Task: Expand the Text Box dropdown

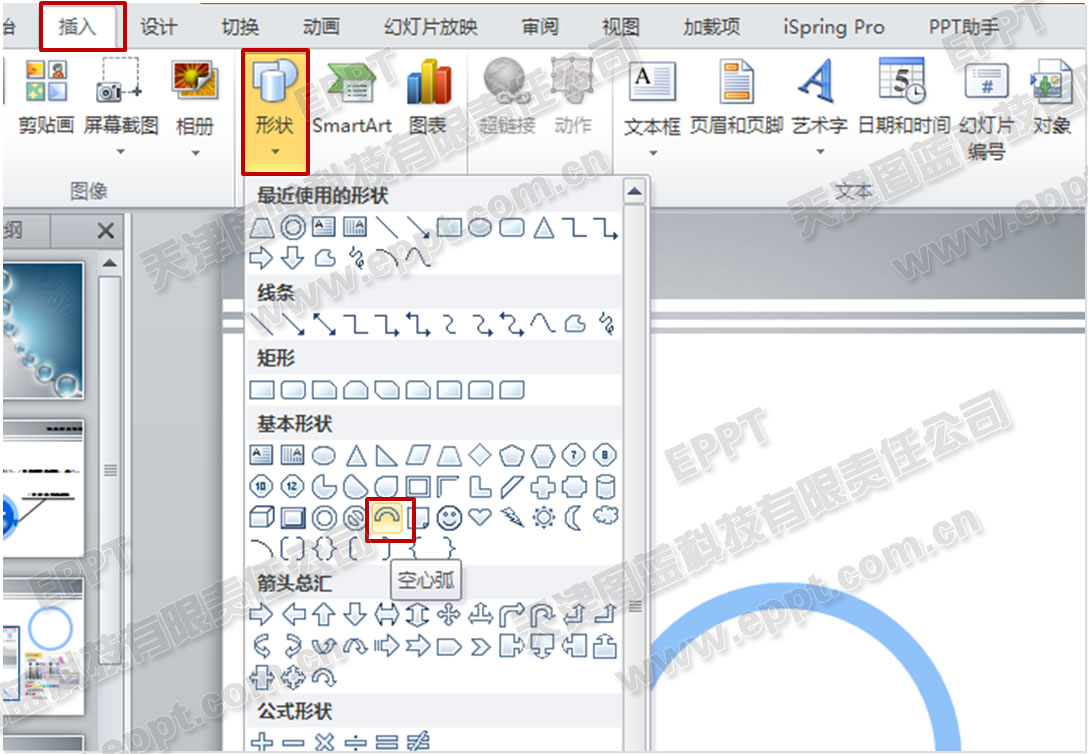Action: coord(652,150)
